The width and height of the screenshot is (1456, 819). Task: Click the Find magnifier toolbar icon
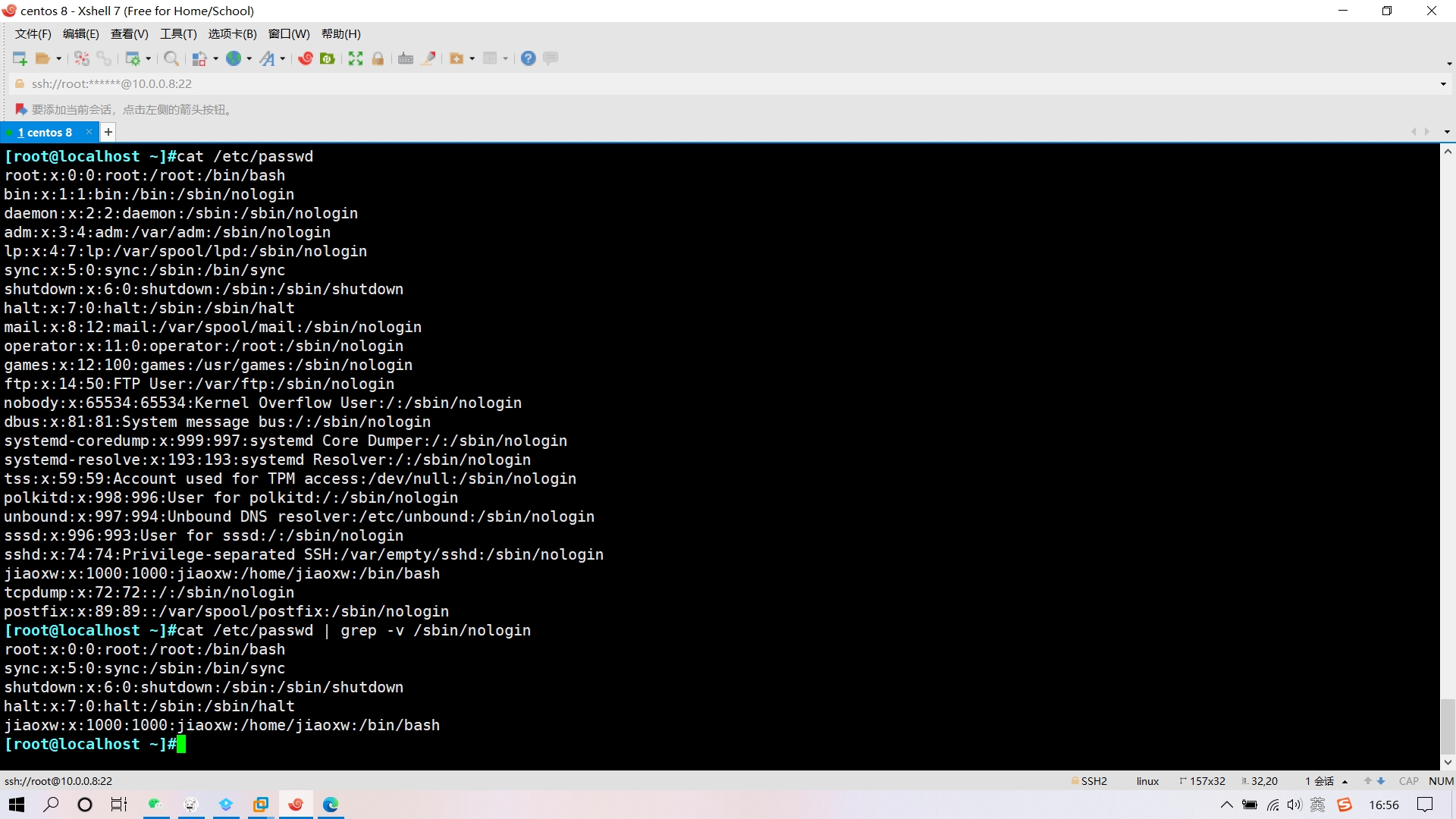[171, 58]
